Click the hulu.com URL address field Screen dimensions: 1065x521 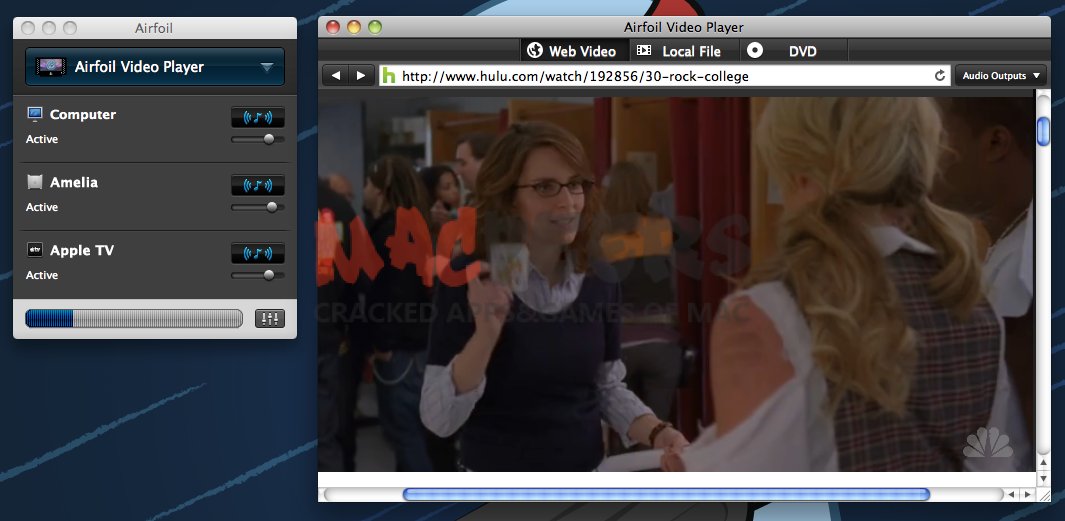click(x=665, y=75)
